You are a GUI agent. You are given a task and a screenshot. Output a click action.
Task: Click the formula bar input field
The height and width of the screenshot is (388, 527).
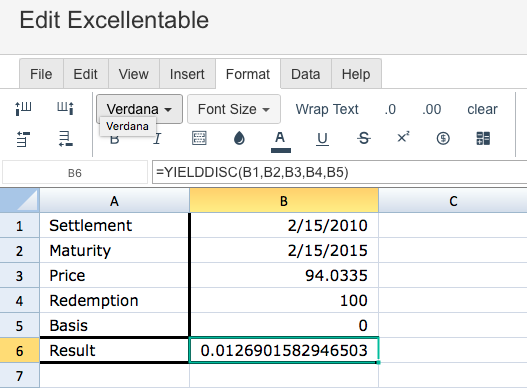339,172
